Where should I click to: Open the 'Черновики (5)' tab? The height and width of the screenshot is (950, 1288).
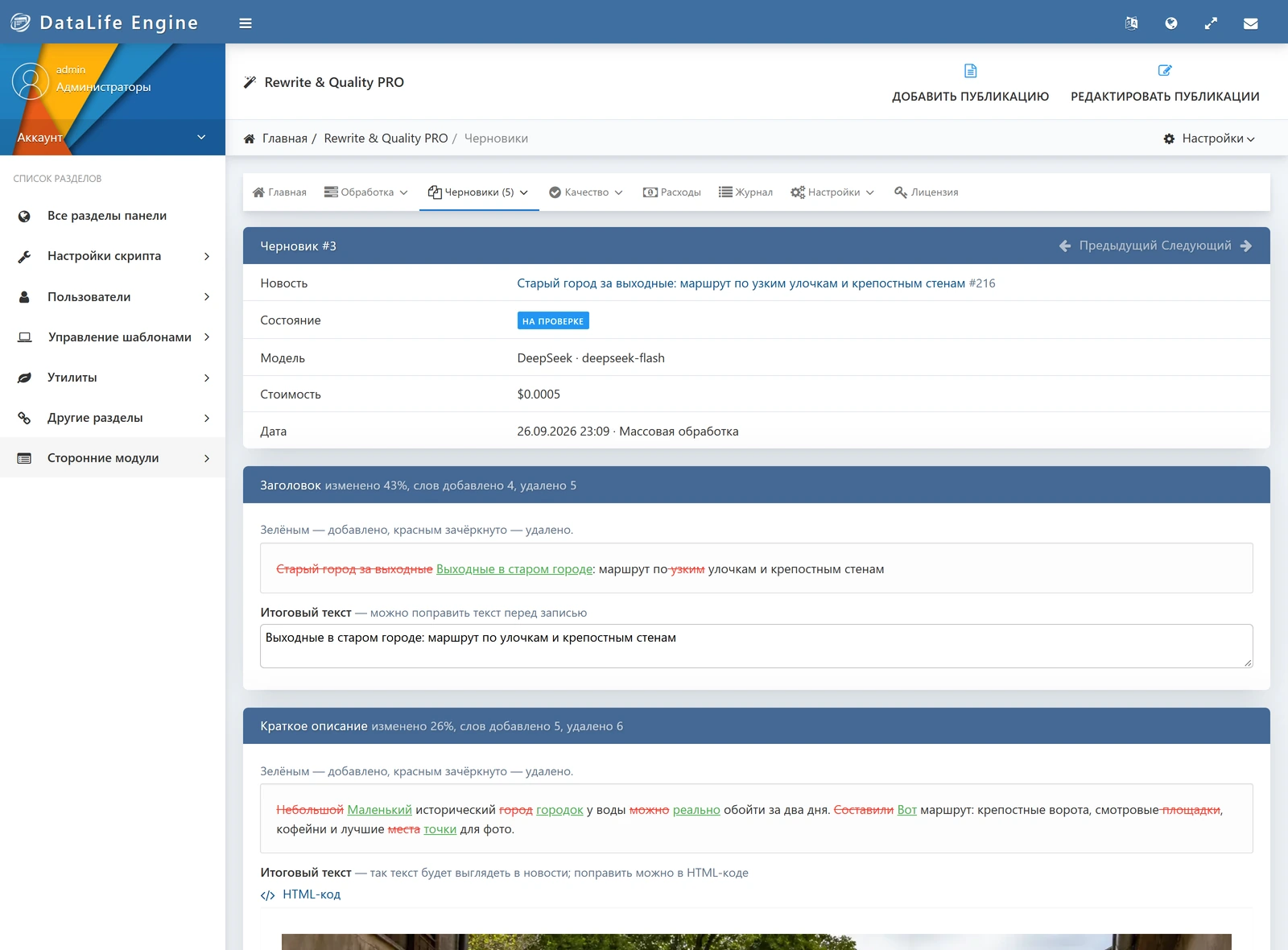coord(478,192)
